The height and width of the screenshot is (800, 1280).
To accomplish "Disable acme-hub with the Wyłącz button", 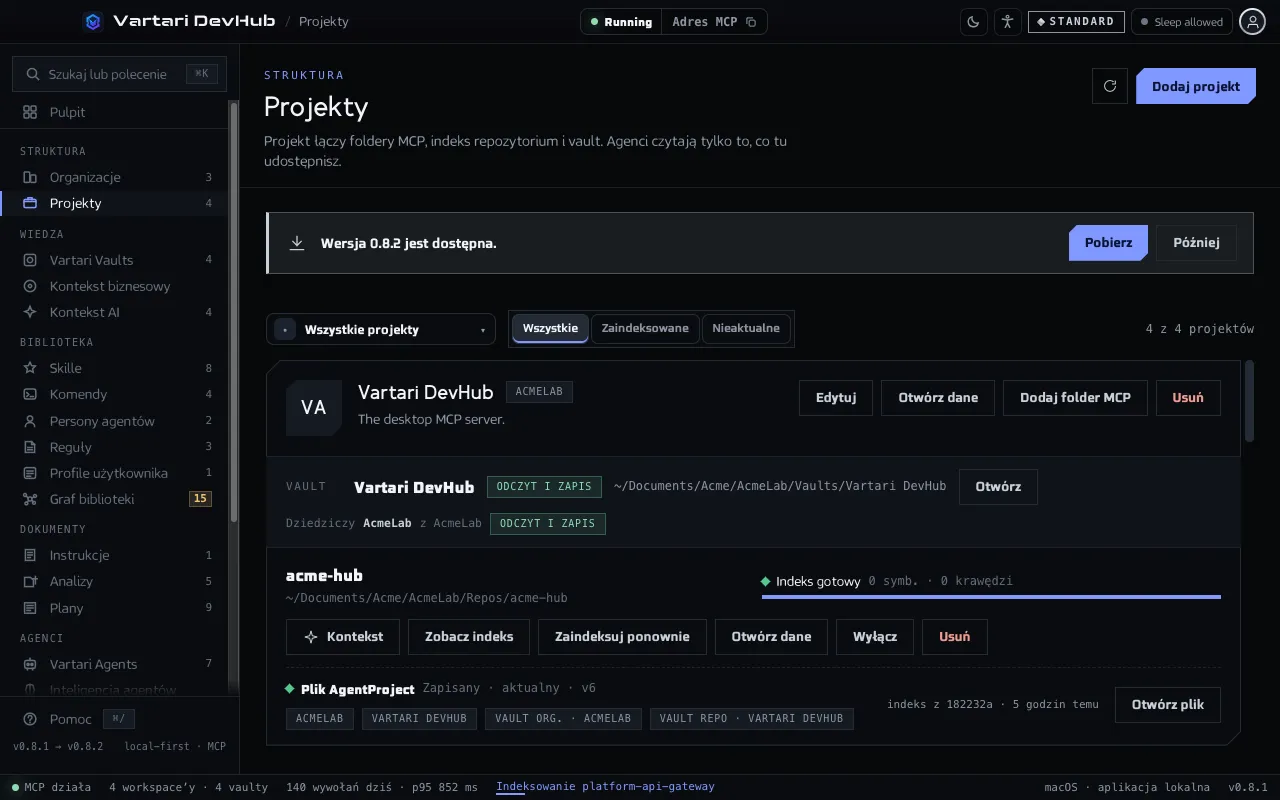I will (875, 636).
